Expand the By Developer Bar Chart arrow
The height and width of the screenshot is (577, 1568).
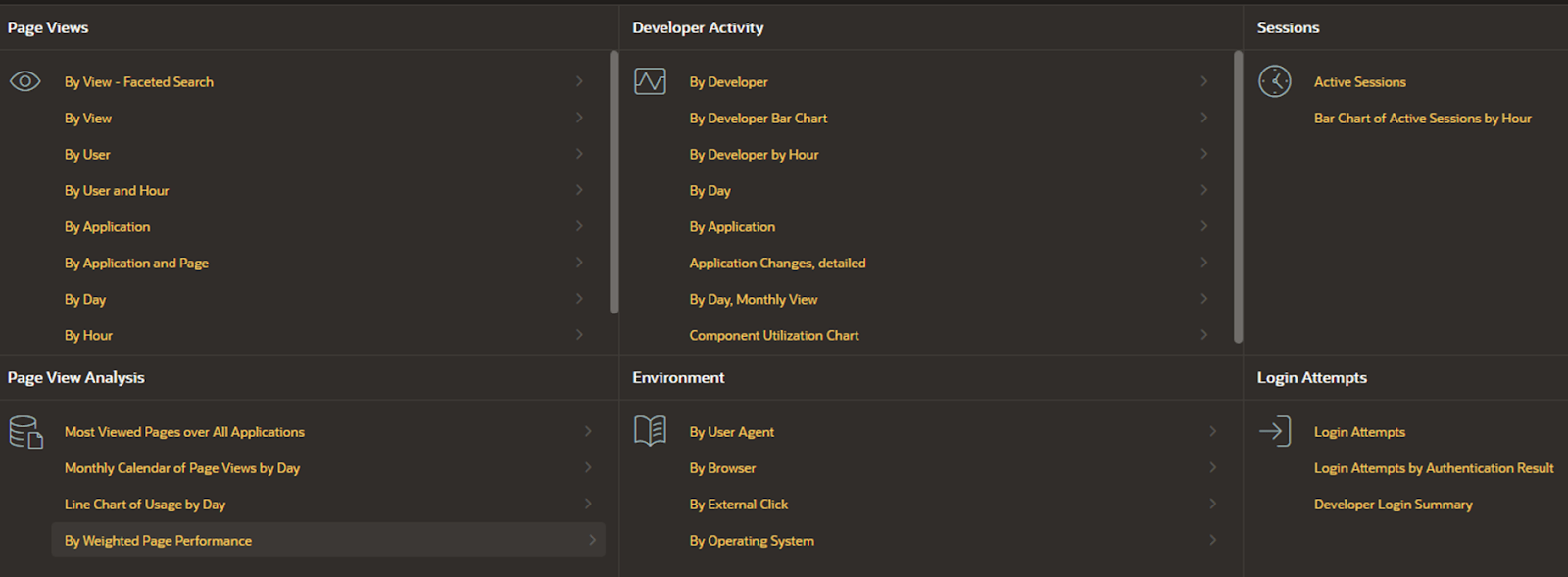(x=1204, y=118)
